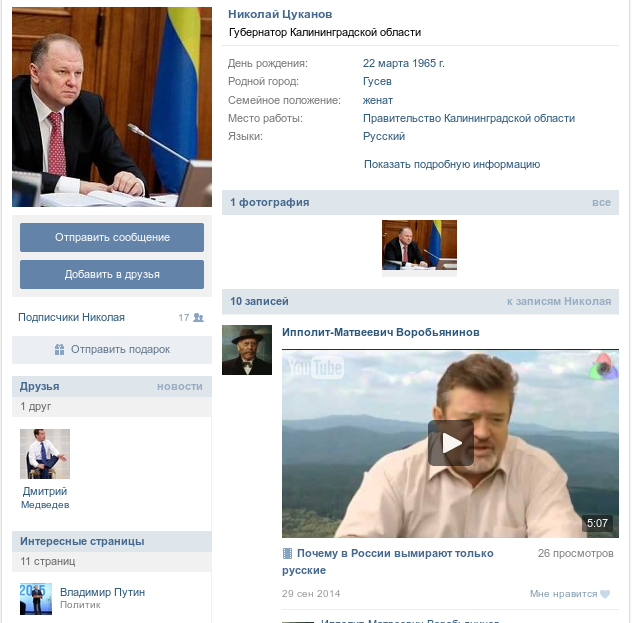Click the subscribers people icon

pos(198,318)
